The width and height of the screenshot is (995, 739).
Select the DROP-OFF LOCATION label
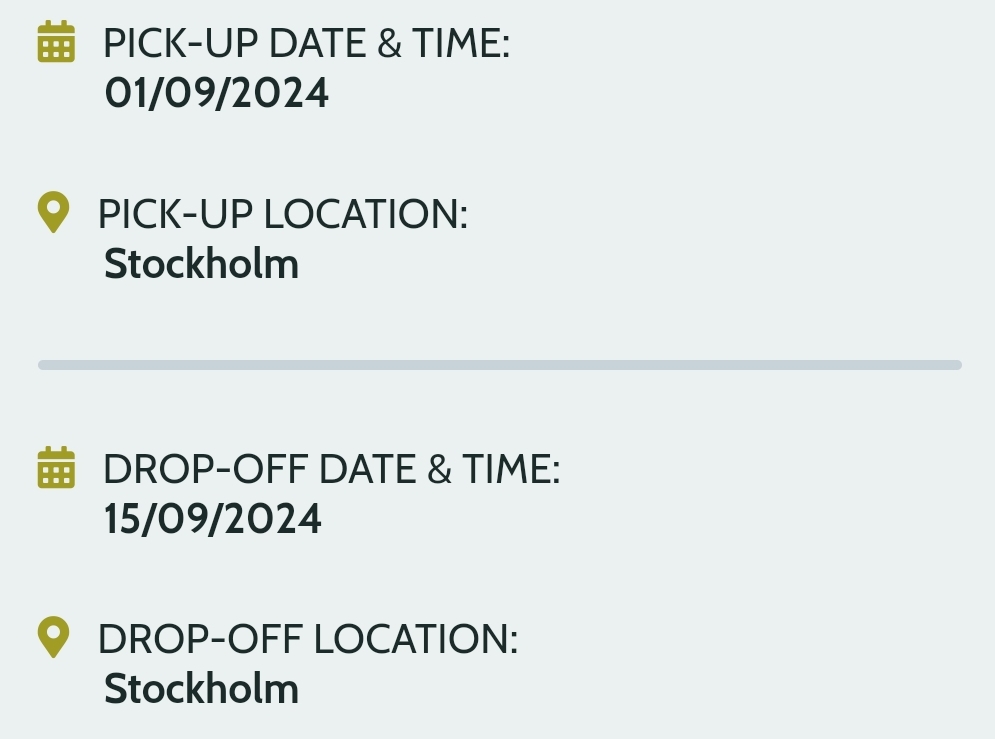coord(307,639)
